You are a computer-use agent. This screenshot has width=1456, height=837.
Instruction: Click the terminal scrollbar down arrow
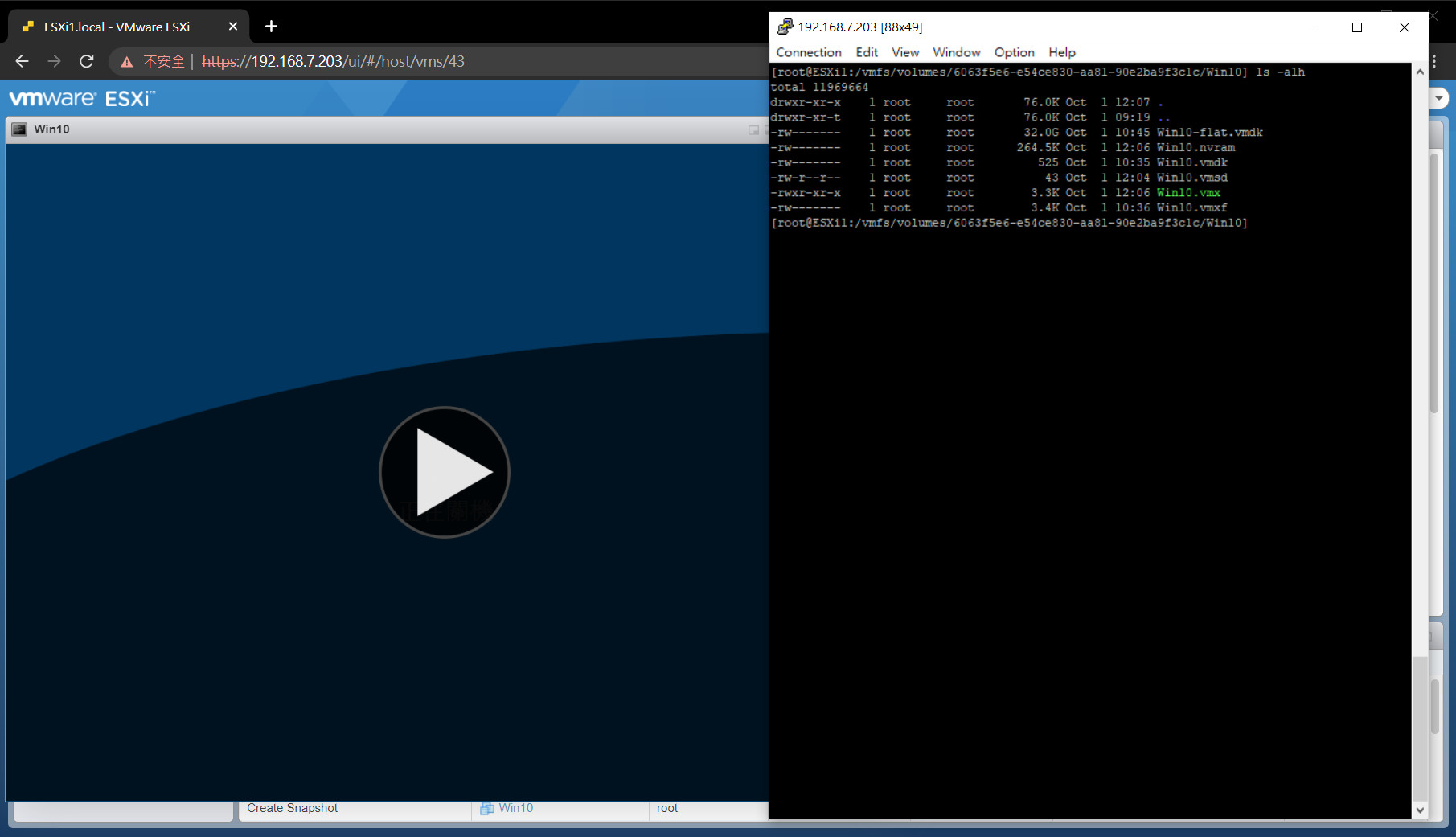(1420, 810)
